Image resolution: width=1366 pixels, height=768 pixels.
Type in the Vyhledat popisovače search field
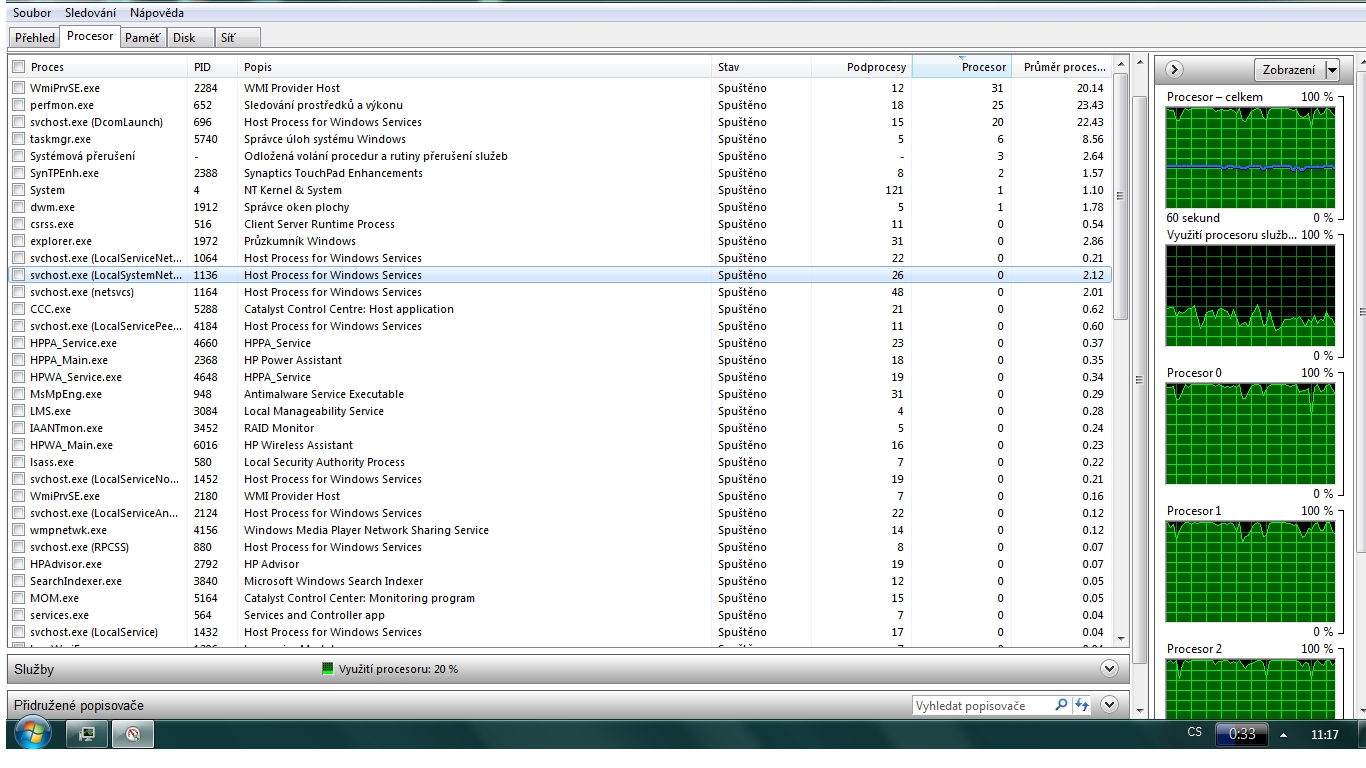tap(980, 706)
